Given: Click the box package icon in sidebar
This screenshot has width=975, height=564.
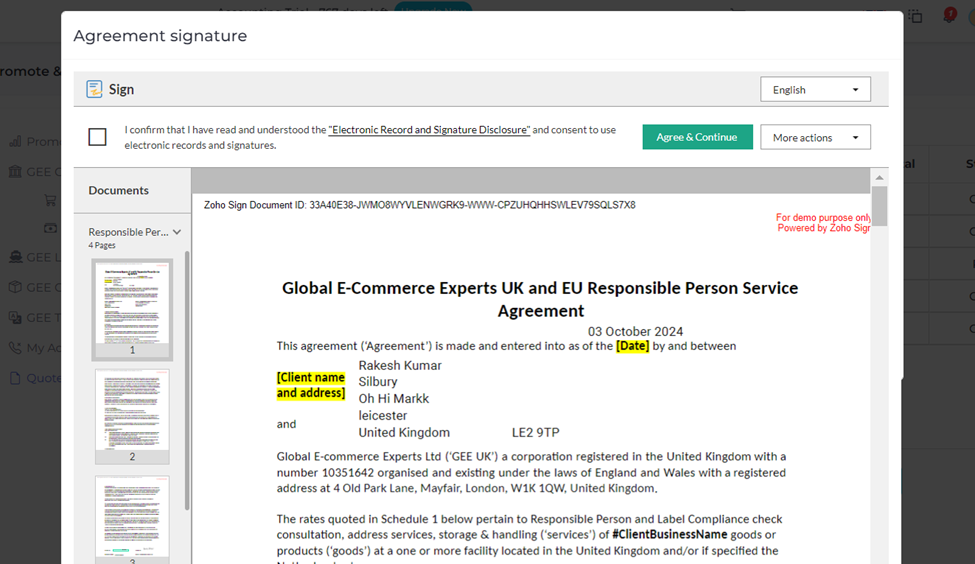Looking at the screenshot, I should tap(15, 287).
